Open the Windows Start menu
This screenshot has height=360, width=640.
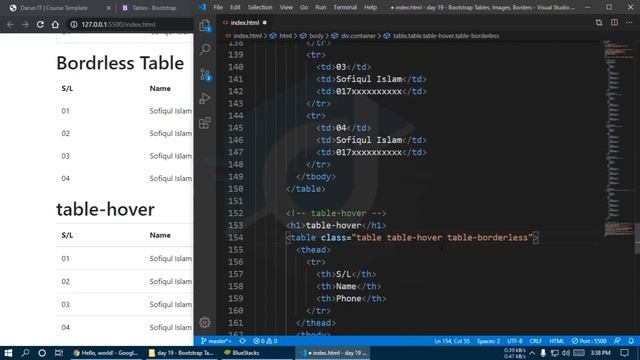coord(8,353)
